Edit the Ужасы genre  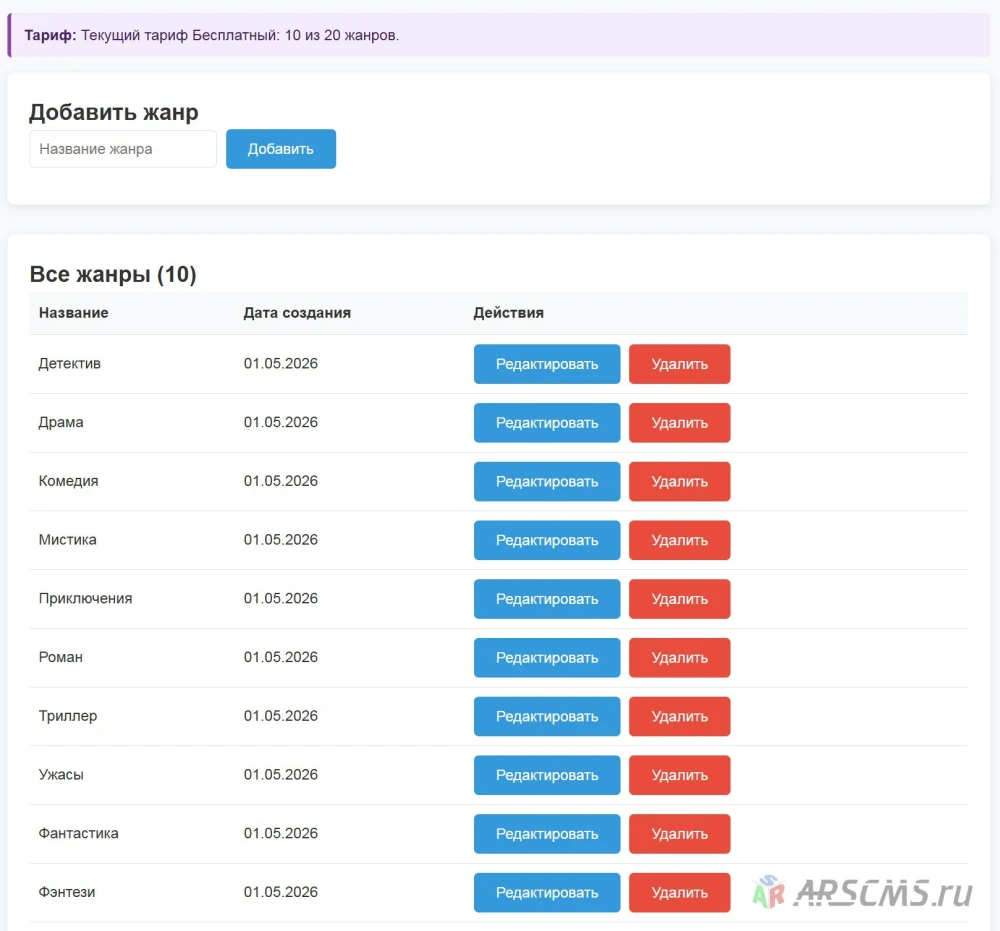click(547, 775)
